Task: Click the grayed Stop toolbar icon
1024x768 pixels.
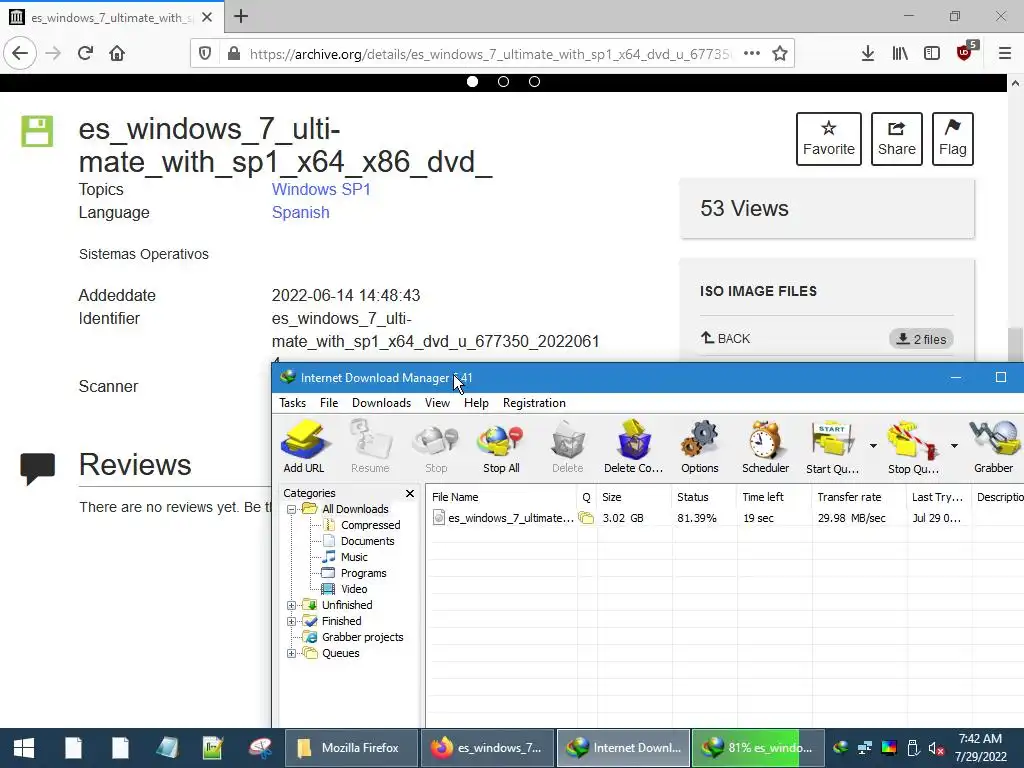Action: (436, 447)
